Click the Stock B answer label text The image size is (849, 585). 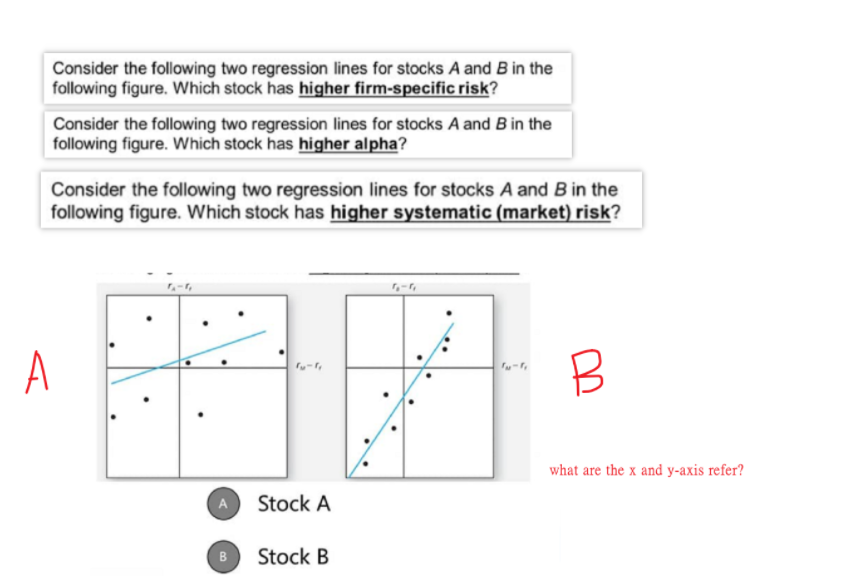click(293, 557)
